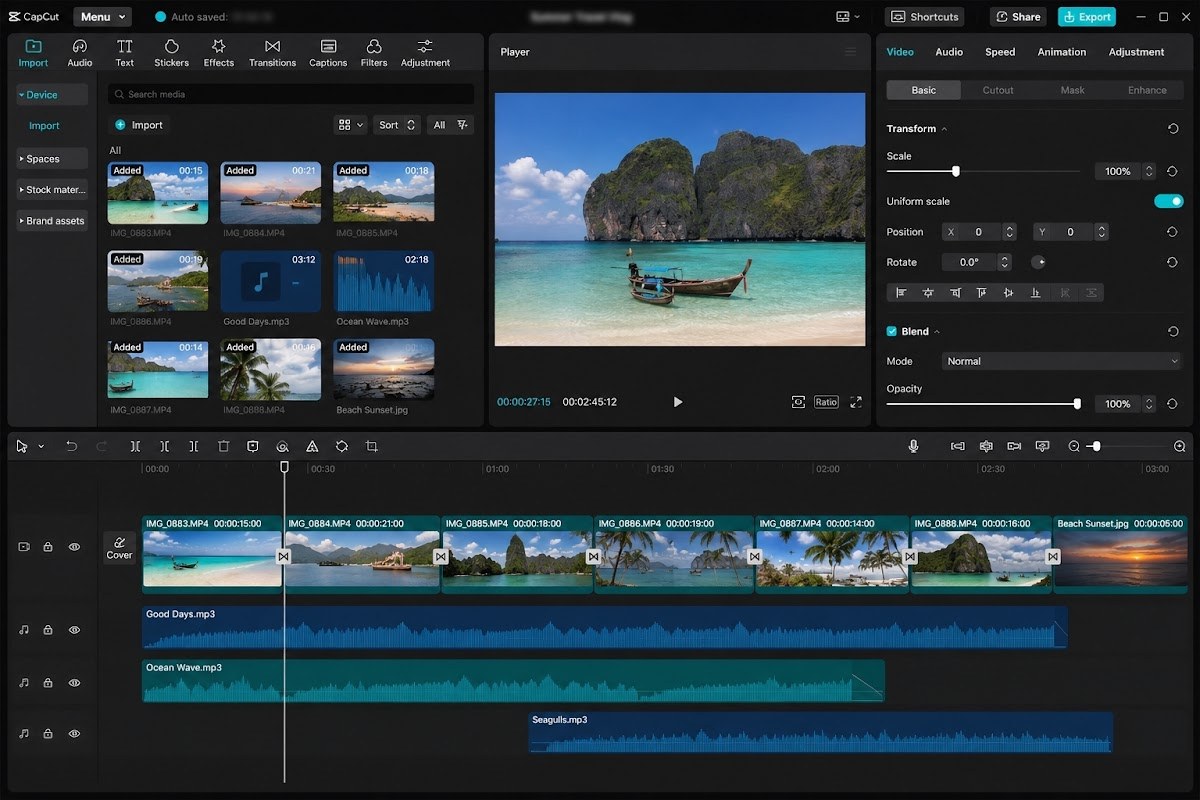The width and height of the screenshot is (1200, 800).
Task: Hide the Good Days.mp3 audio track
Action: [74, 630]
